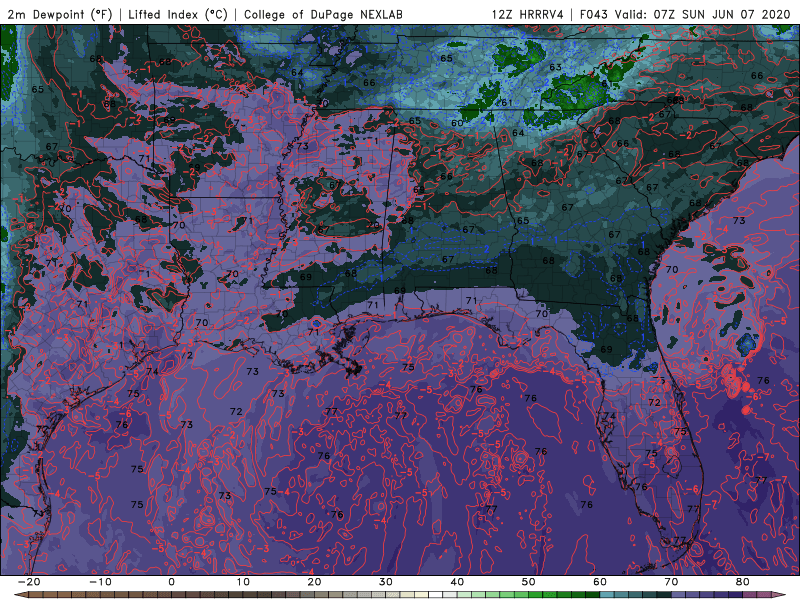
Task: Click the 50 label on the color scale
Action: (x=529, y=582)
